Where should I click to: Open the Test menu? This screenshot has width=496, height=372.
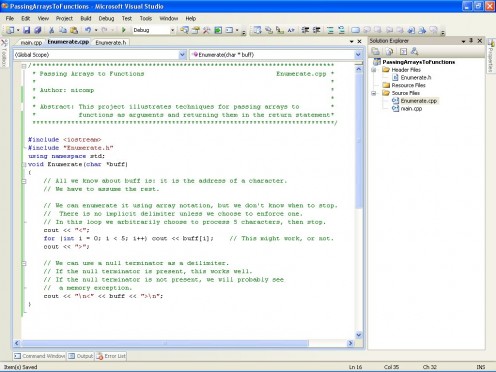click(127, 18)
